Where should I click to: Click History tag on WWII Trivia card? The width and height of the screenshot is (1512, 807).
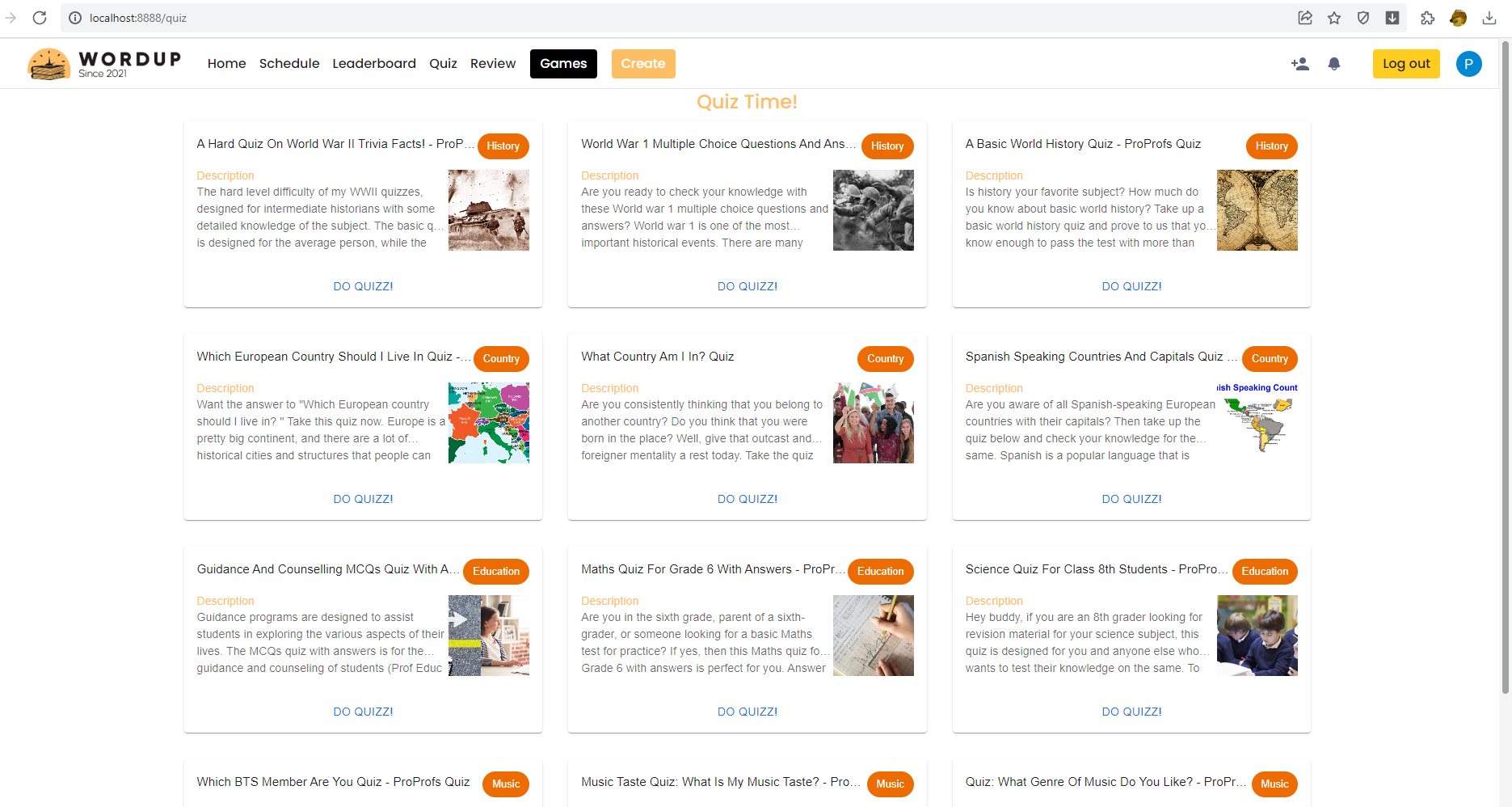[503, 146]
